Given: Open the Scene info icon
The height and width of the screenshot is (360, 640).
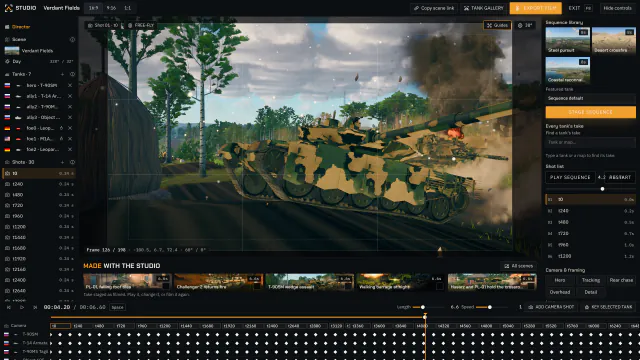Looking at the screenshot, I should tap(72, 40).
